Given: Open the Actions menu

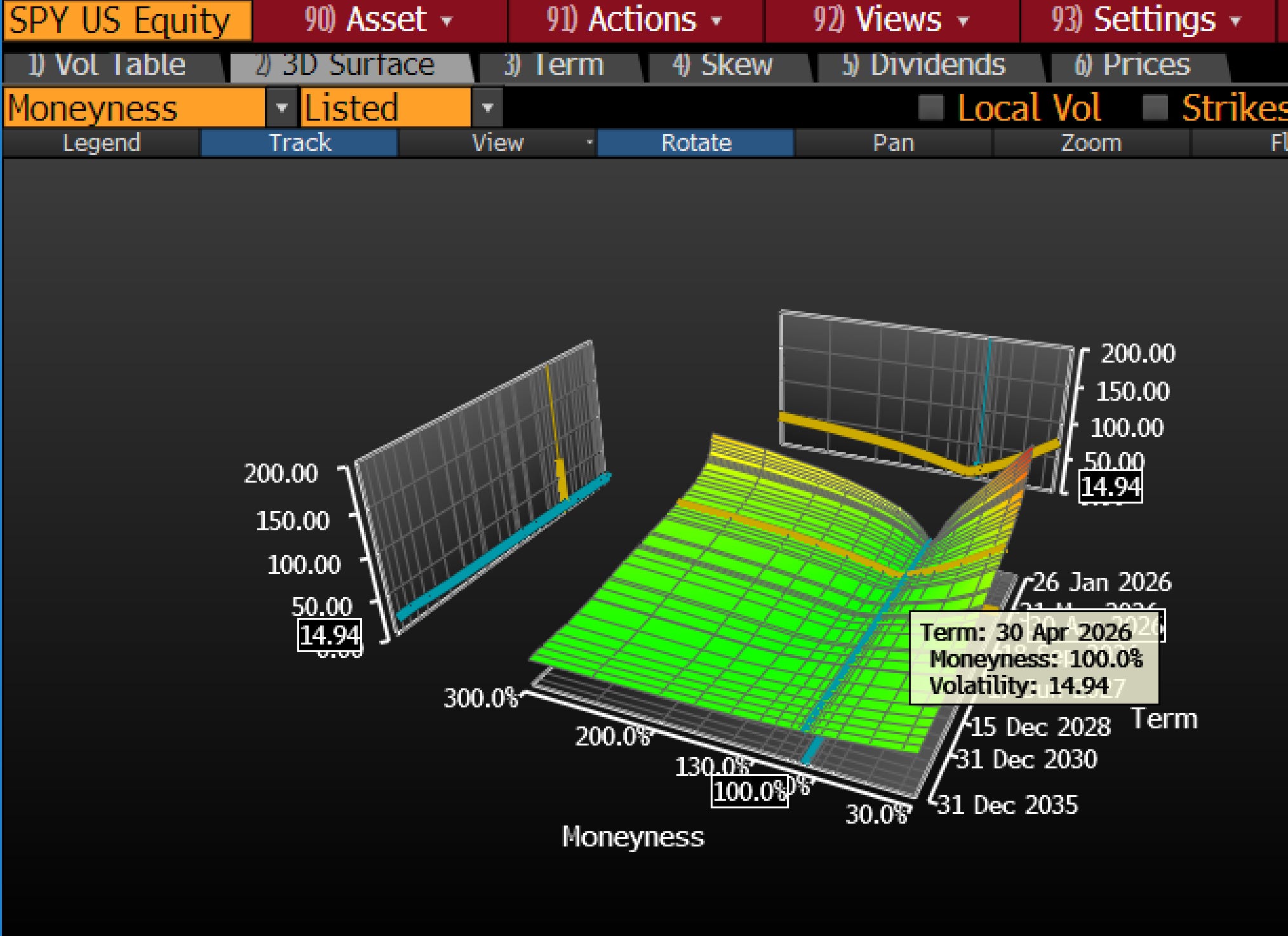Looking at the screenshot, I should 634,20.
